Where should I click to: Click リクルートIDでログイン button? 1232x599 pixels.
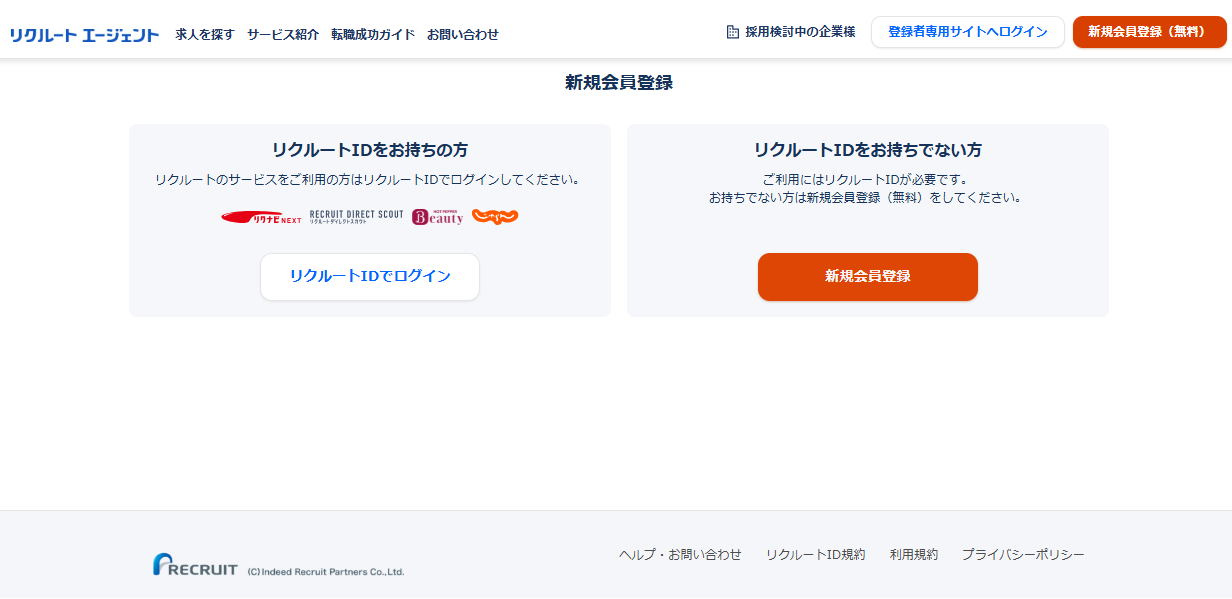tap(370, 277)
